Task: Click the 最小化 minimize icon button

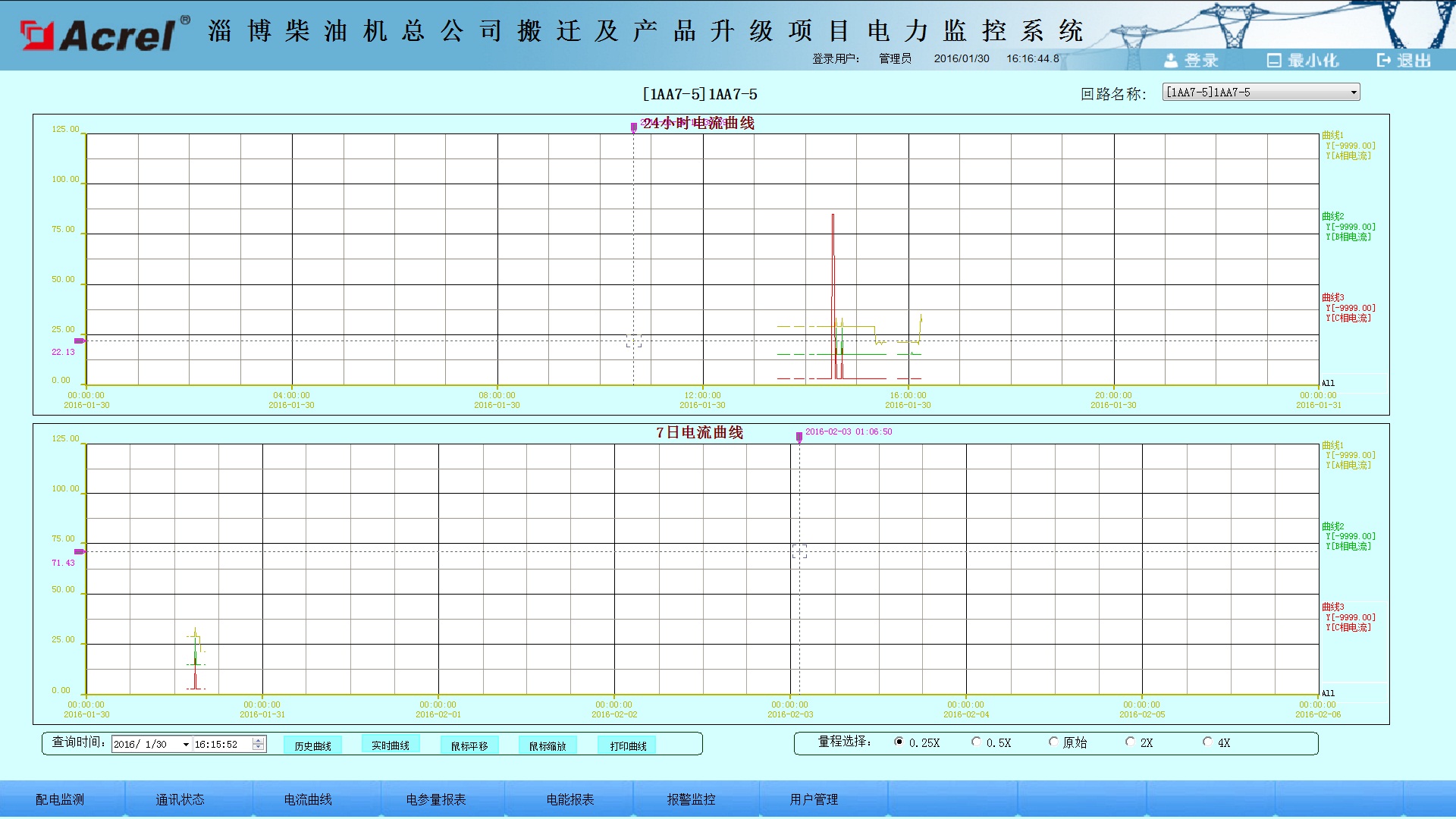Action: pyautogui.click(x=1274, y=61)
